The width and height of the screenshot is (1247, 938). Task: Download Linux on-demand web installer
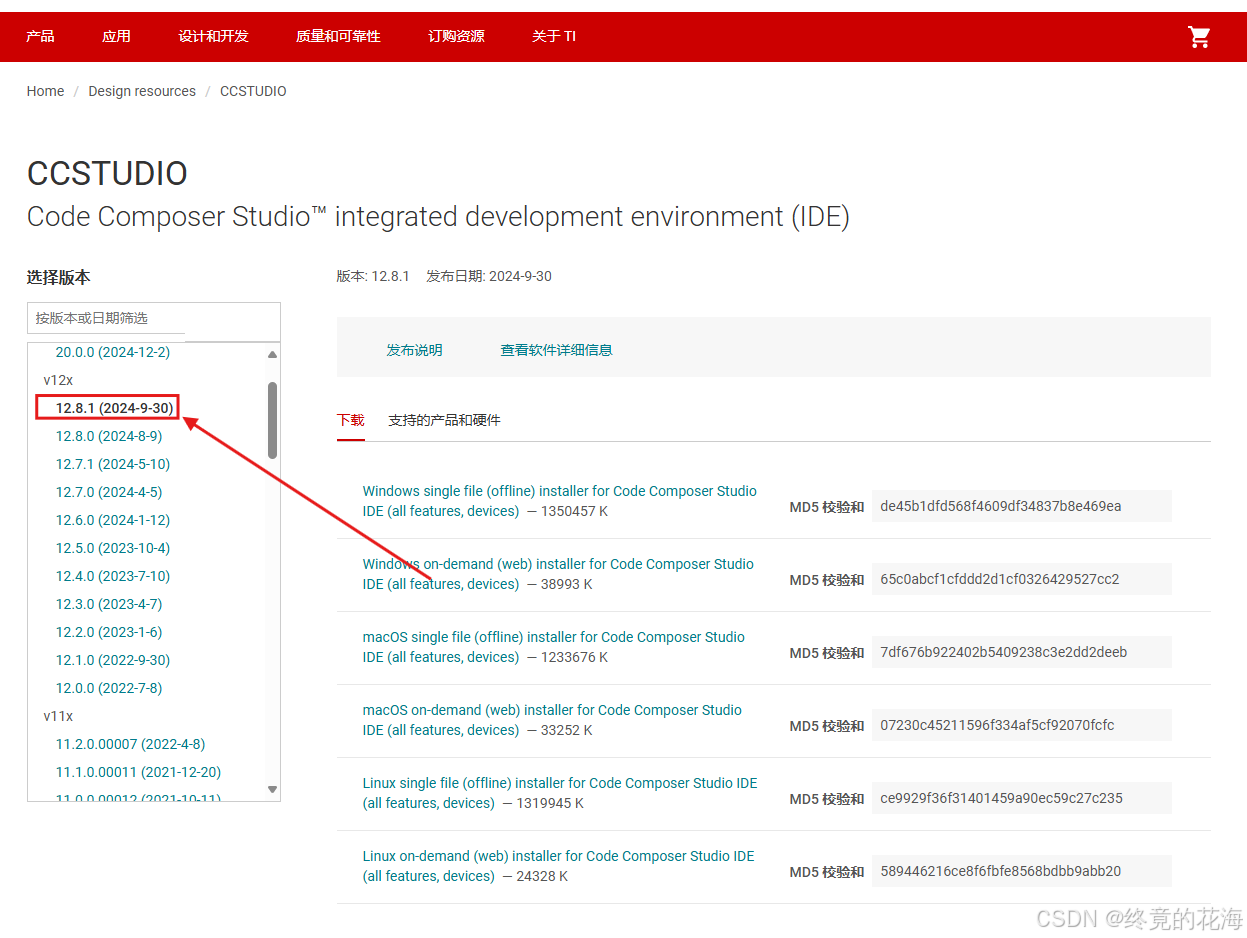pos(558,866)
